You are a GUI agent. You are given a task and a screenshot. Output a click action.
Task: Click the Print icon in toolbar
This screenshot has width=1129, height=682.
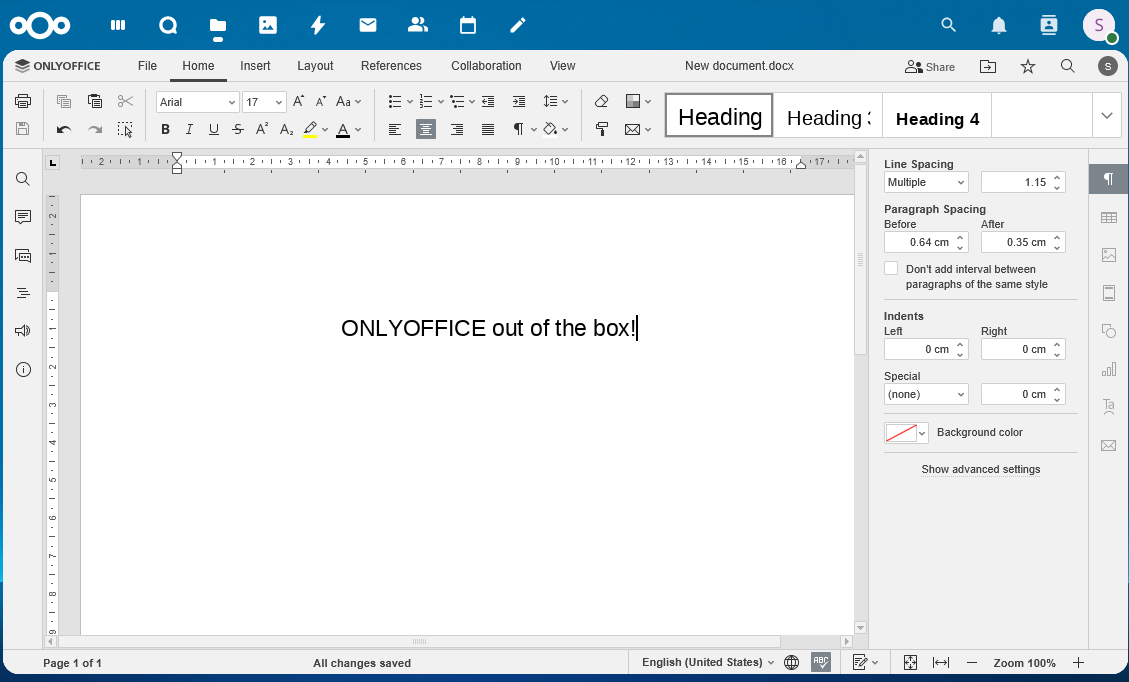coord(22,102)
